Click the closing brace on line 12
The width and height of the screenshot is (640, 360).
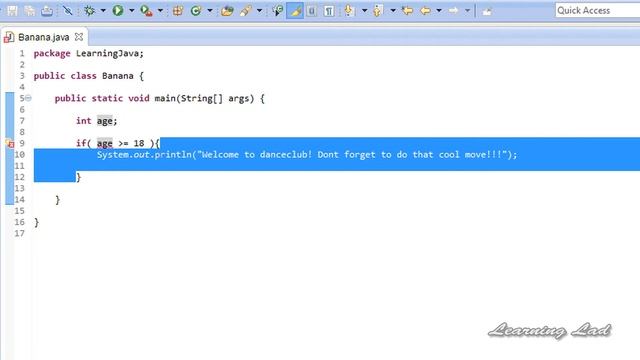pos(79,177)
